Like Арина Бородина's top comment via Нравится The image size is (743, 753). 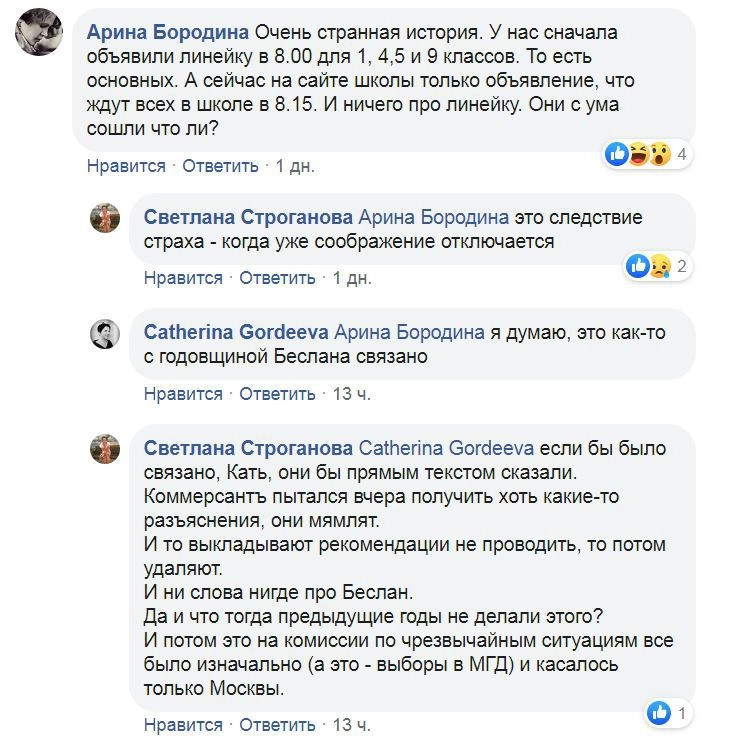(x=126, y=166)
